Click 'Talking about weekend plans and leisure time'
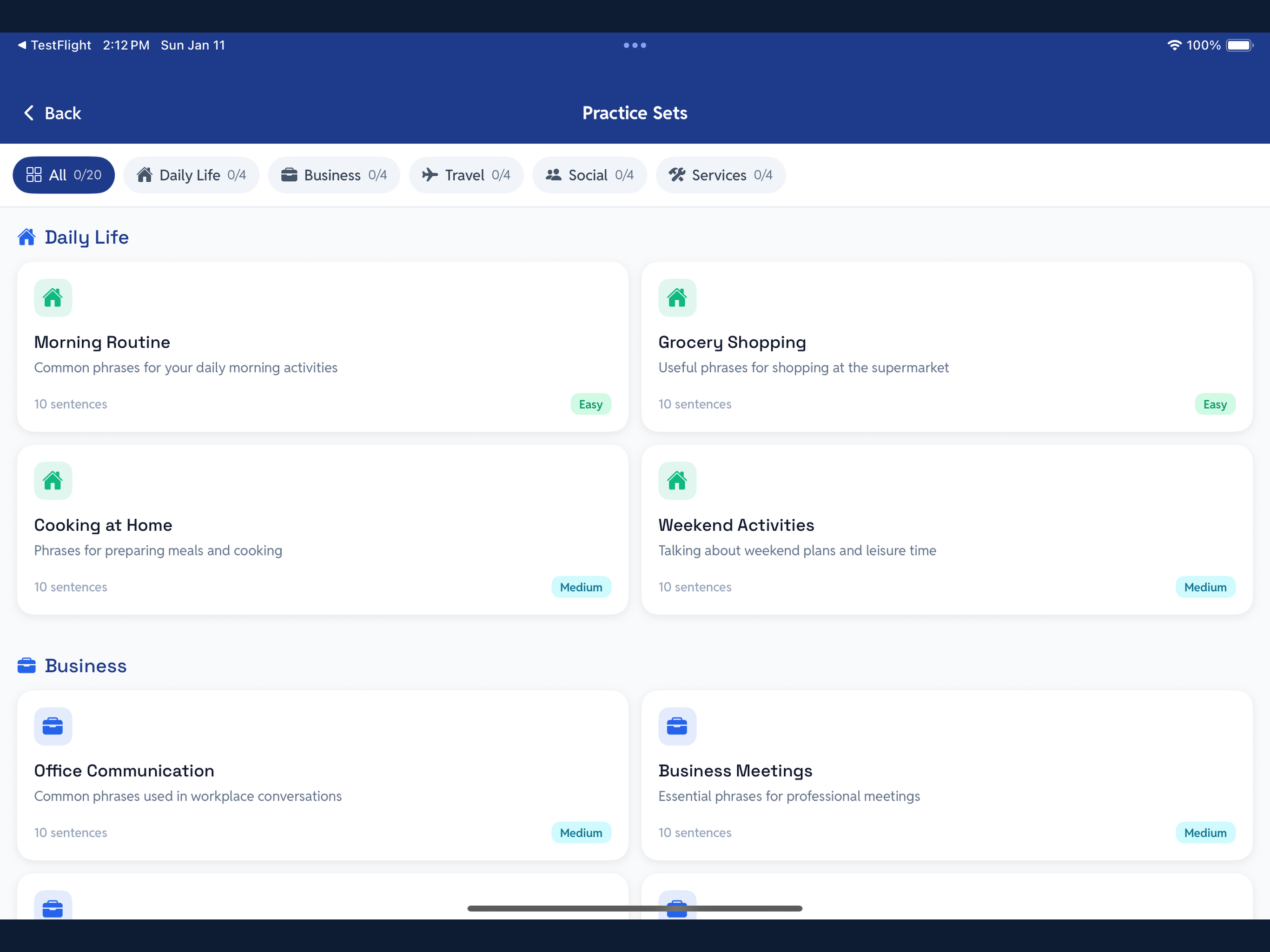Viewport: 1270px width, 952px height. click(797, 551)
